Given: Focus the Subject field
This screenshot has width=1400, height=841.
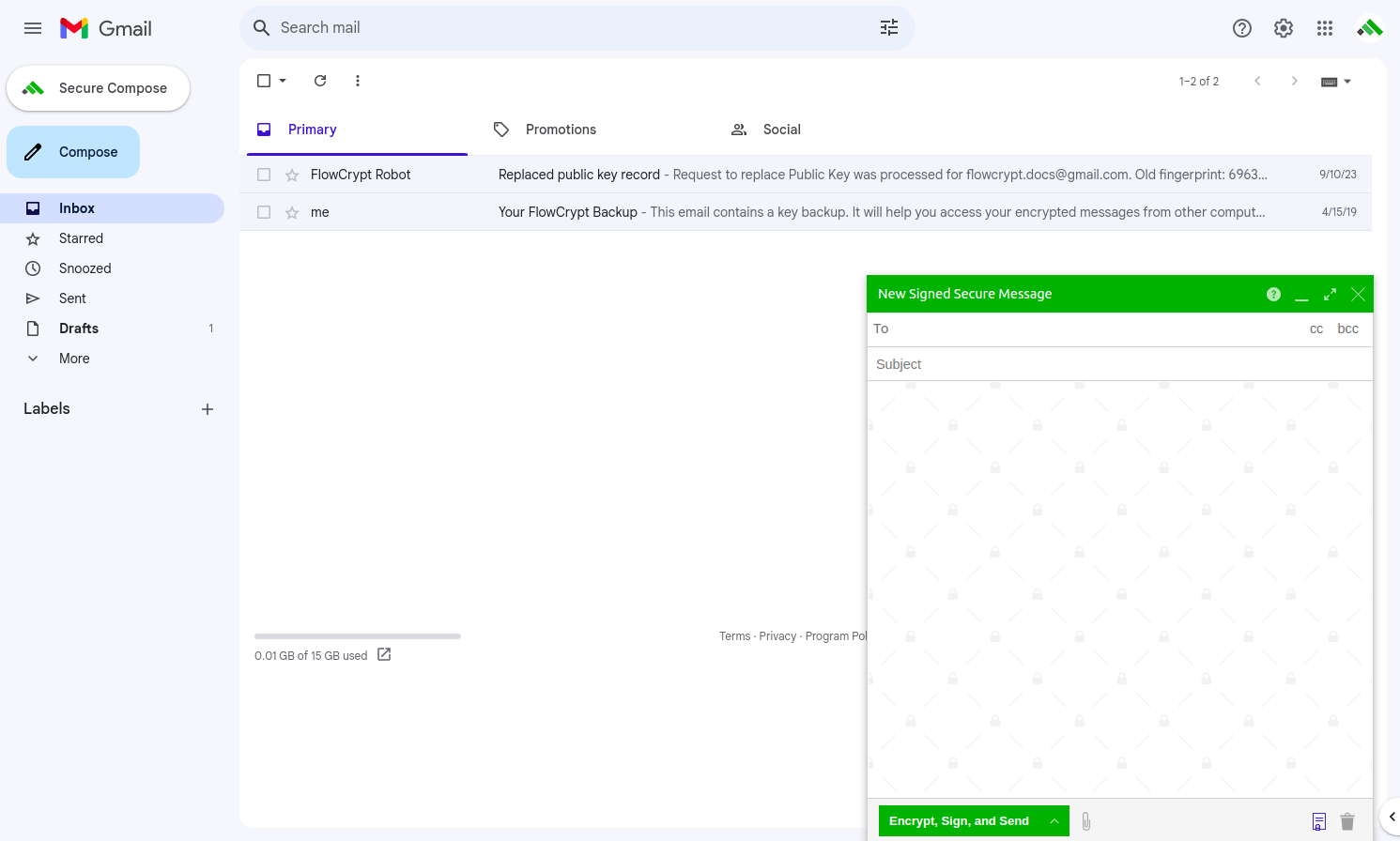Looking at the screenshot, I should click(1120, 364).
